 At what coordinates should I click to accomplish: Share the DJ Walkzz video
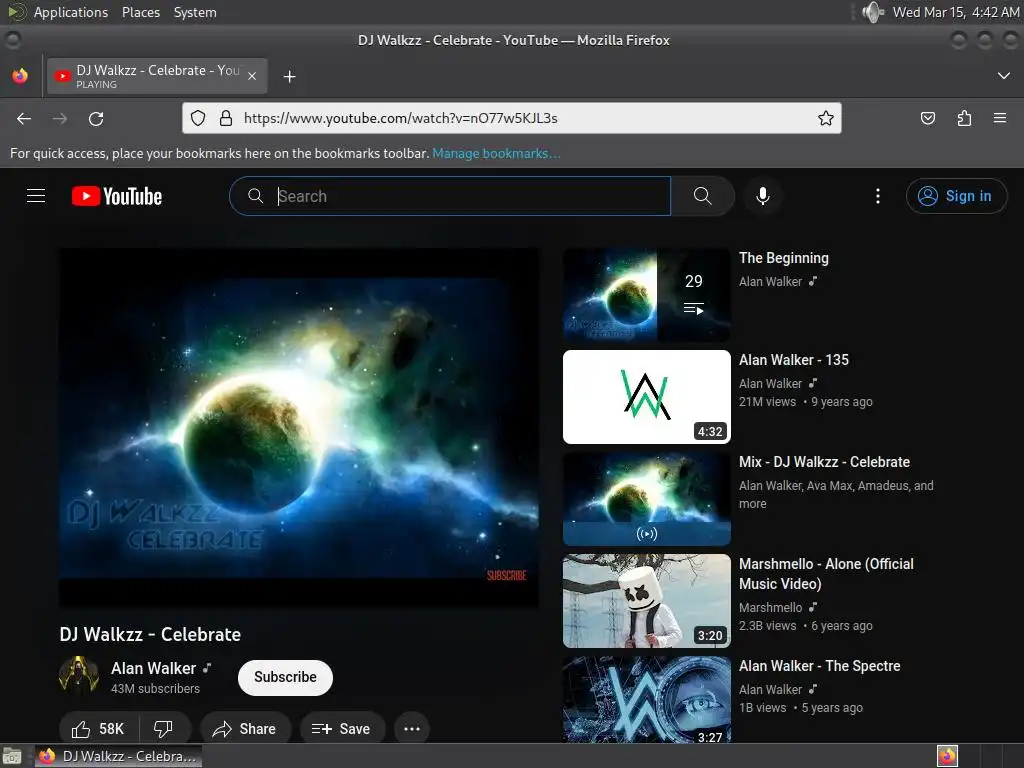[x=245, y=729]
